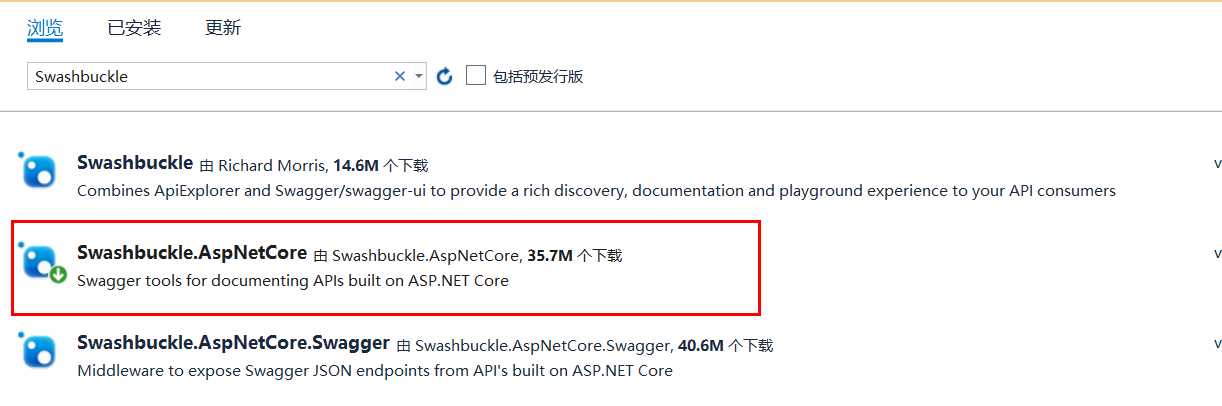The width and height of the screenshot is (1222, 406).
Task: Open the search history dropdown arrow
Action: tap(418, 76)
